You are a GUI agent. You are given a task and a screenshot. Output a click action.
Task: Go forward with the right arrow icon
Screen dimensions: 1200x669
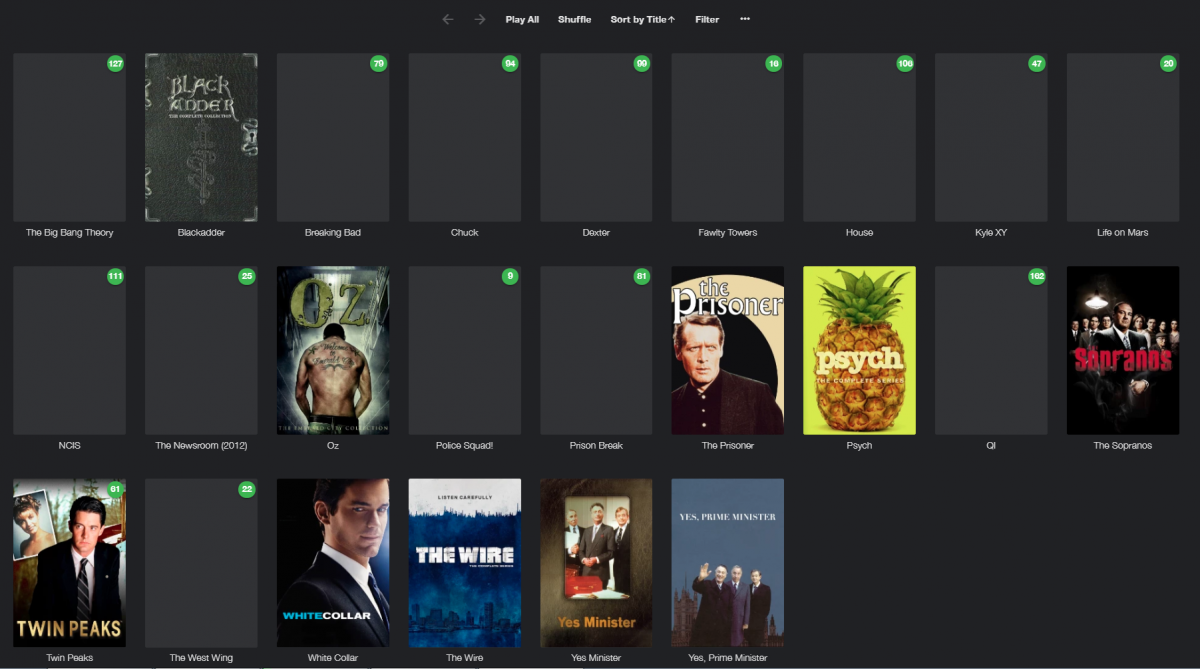pos(480,19)
